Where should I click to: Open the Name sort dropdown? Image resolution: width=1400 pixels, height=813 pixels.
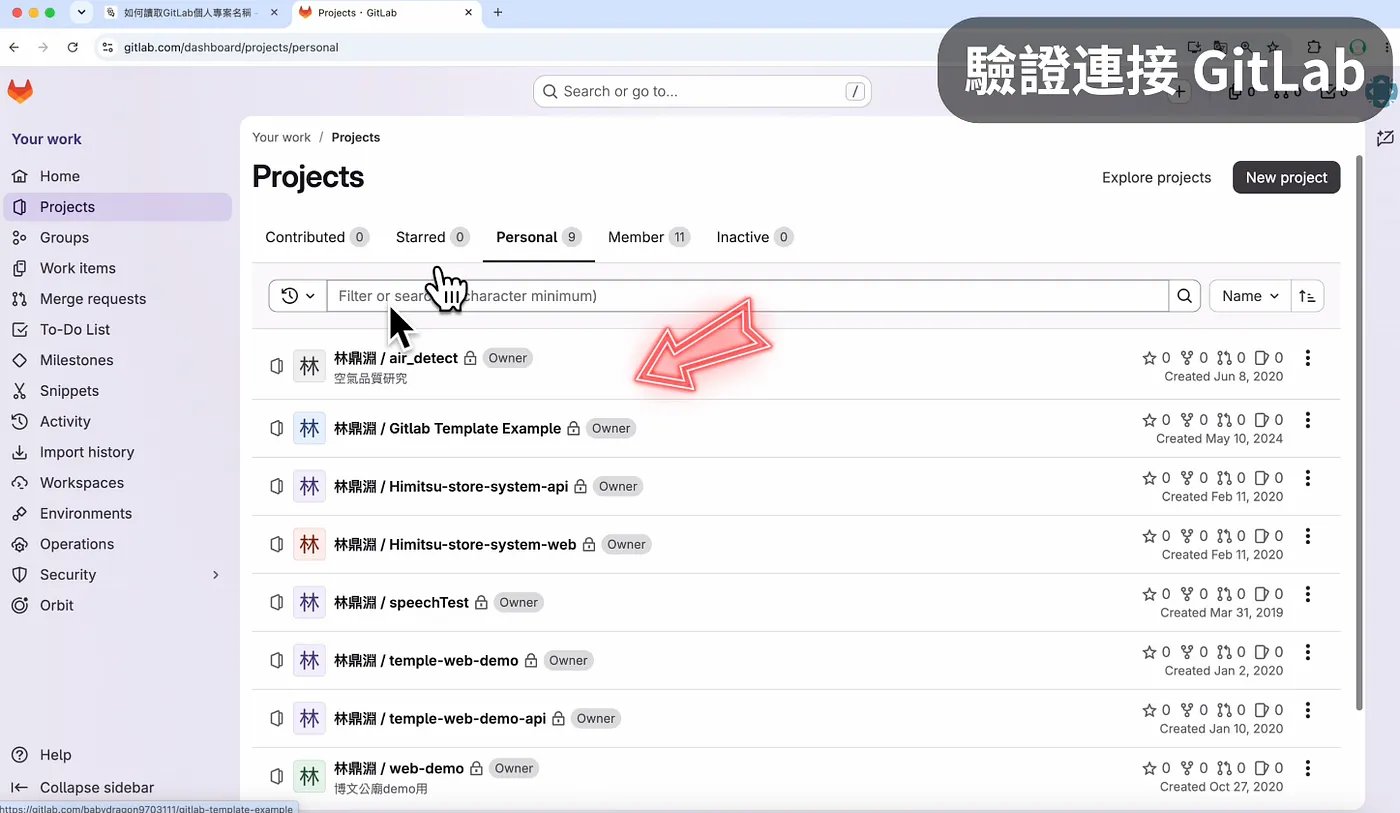(x=1250, y=296)
